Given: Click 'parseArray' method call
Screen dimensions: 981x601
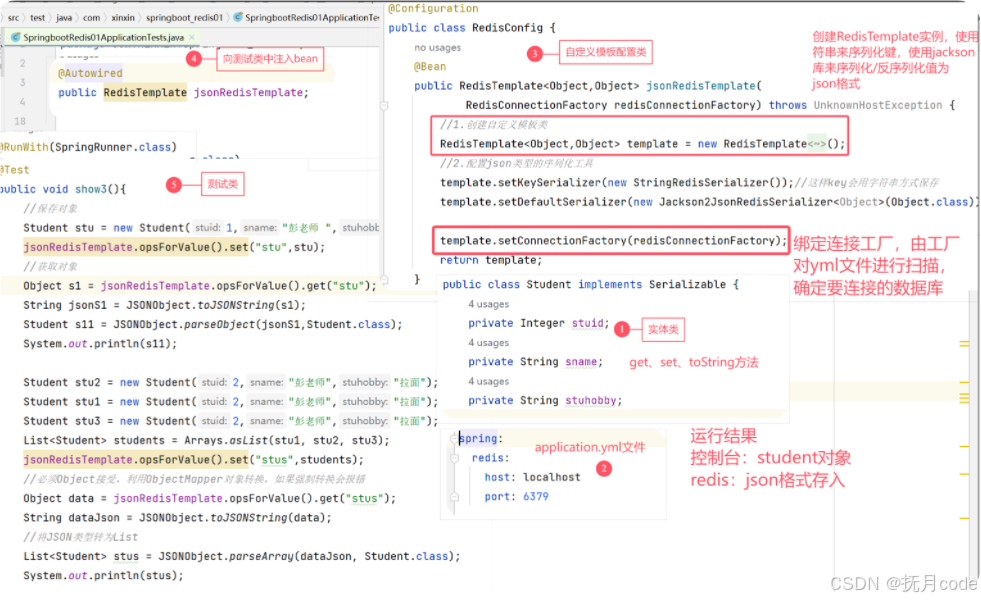Looking at the screenshot, I should (x=261, y=557).
